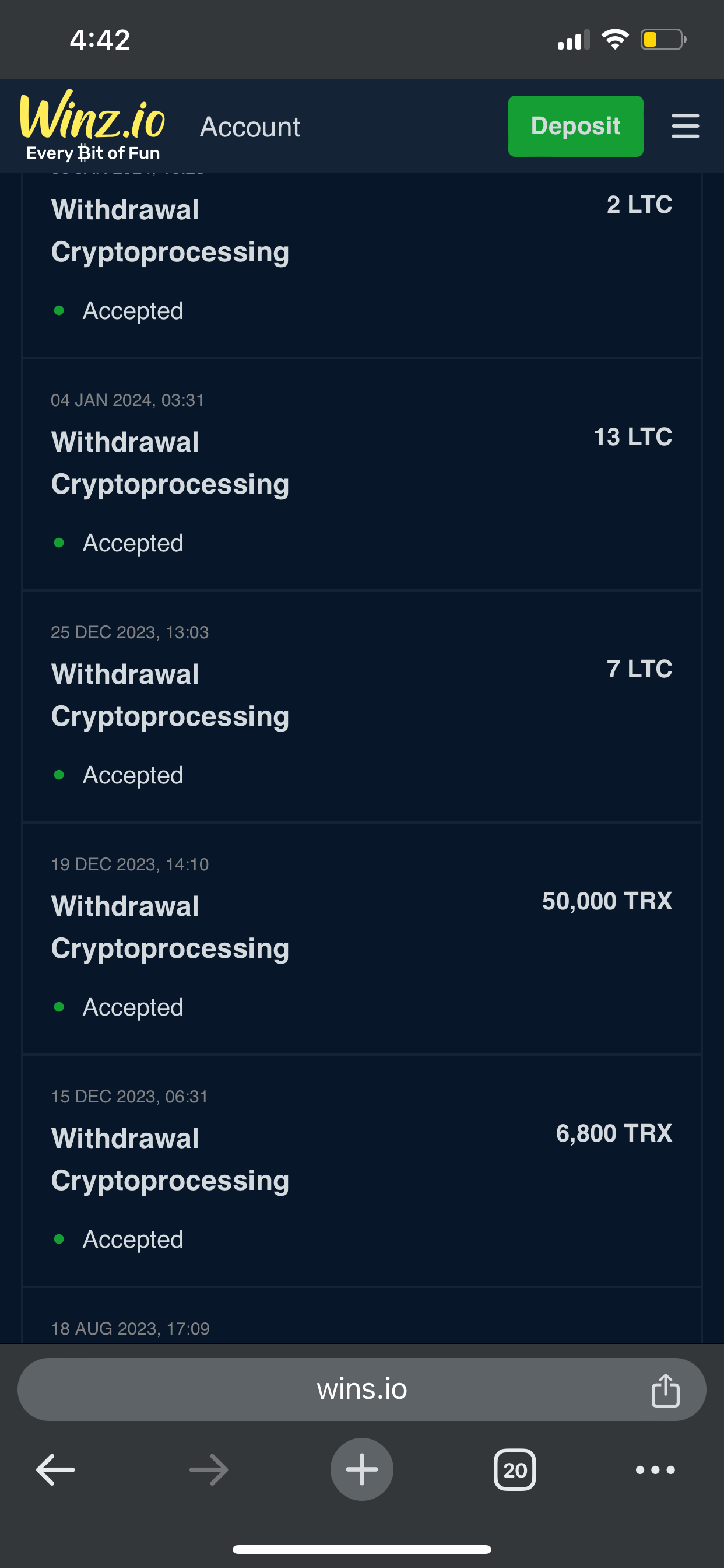Tap the Account header label

pos(250,127)
